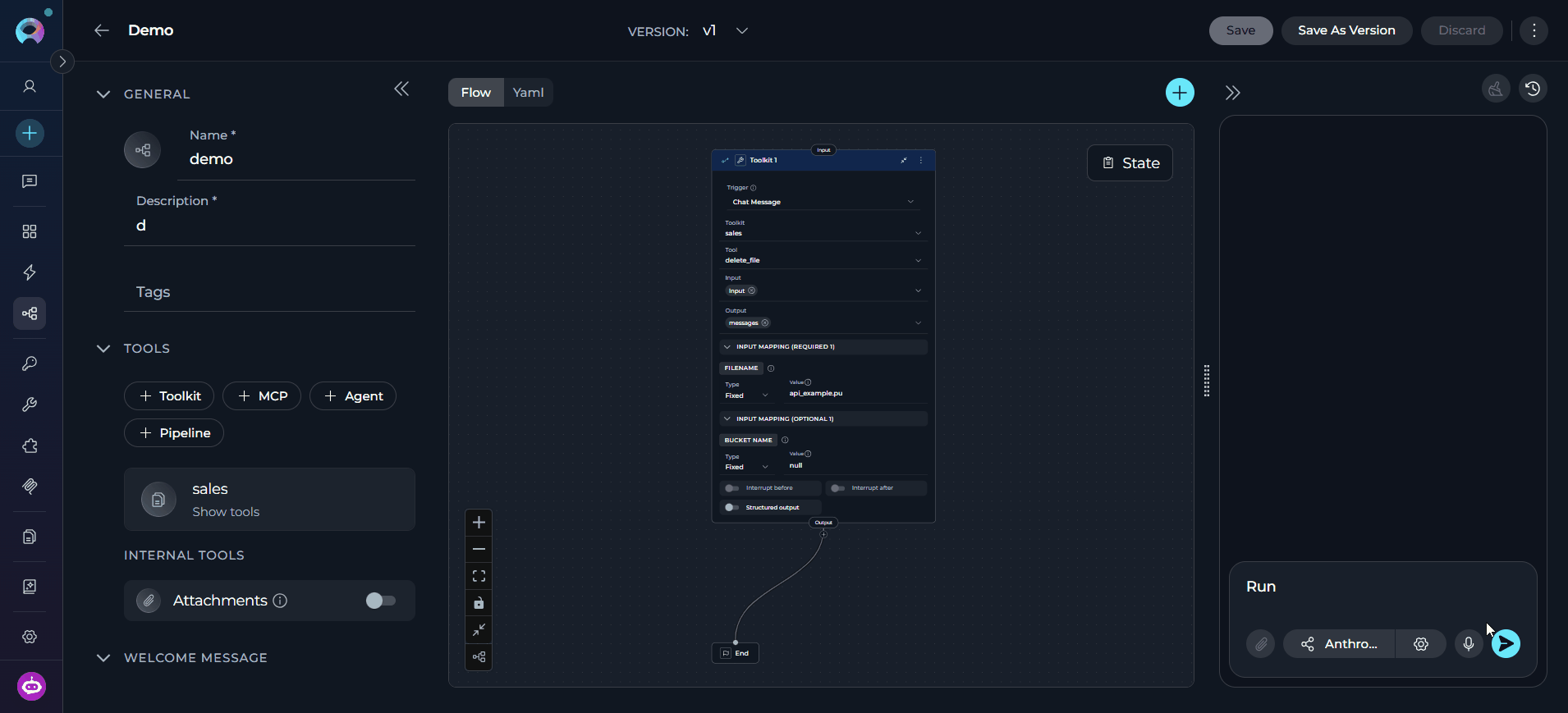The width and height of the screenshot is (1568, 713).
Task: Open the user profile icon in sidebar
Action: point(30,86)
